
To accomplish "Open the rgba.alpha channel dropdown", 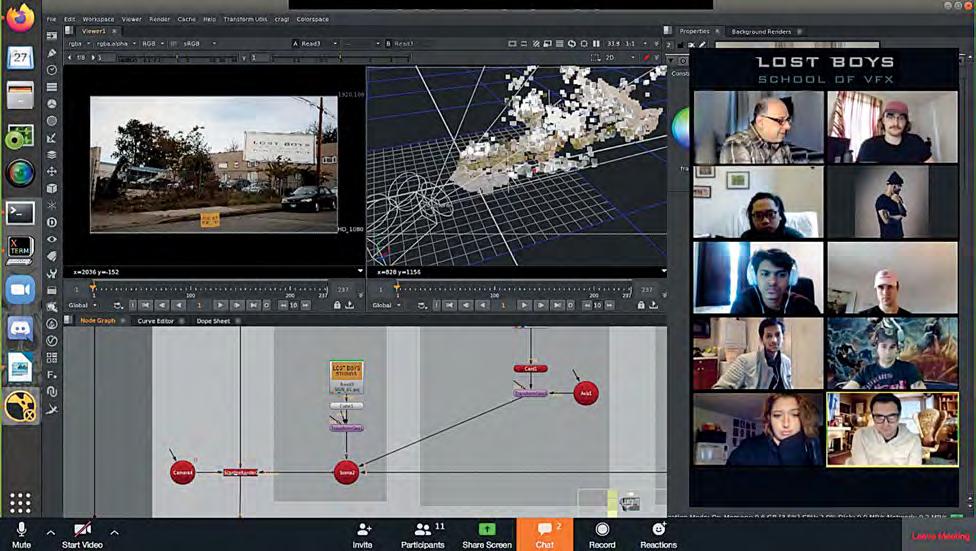I will point(116,44).
